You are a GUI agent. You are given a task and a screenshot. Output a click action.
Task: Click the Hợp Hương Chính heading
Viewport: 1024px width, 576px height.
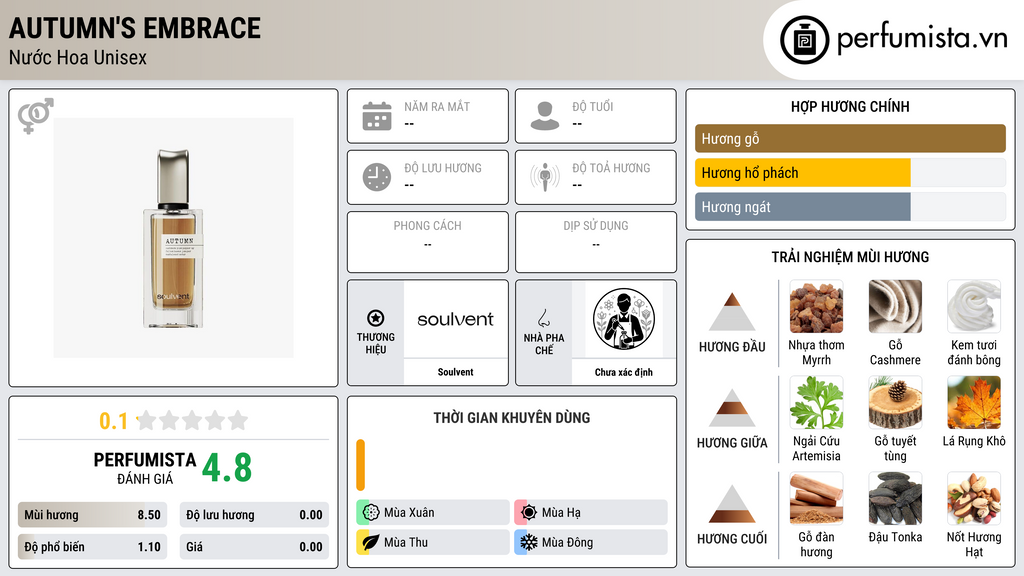tap(850, 106)
